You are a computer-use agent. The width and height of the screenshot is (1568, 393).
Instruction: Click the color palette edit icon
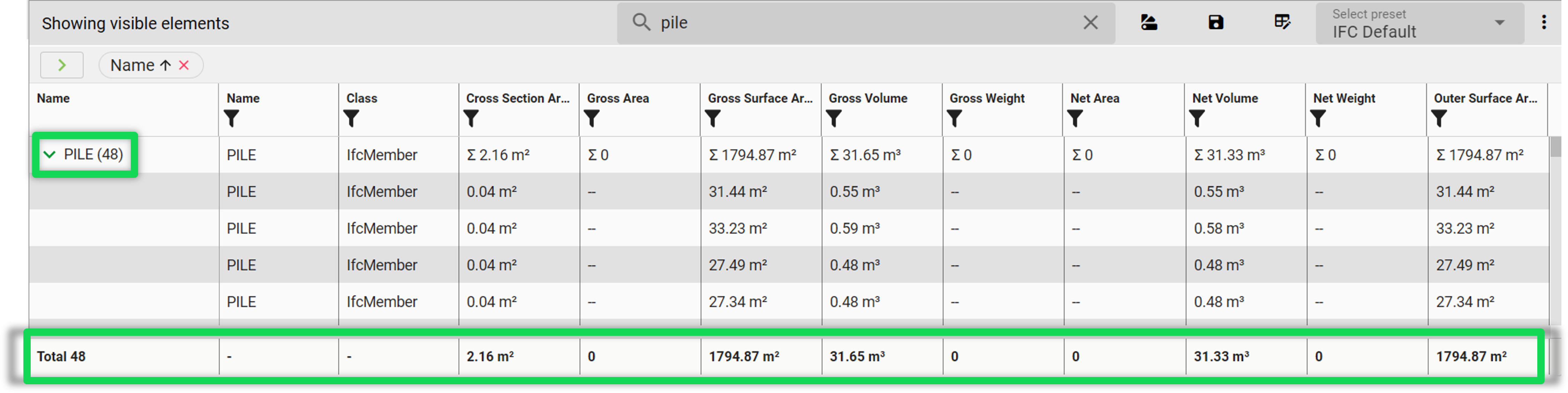point(1148,23)
